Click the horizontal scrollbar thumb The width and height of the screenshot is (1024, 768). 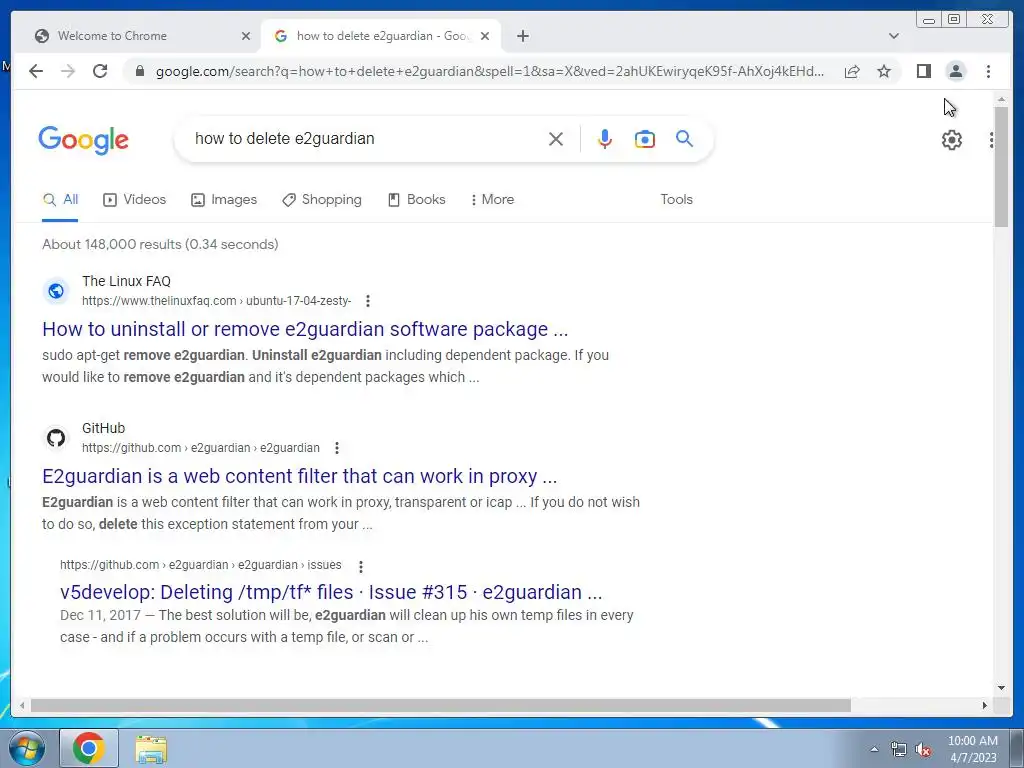[x=441, y=705]
